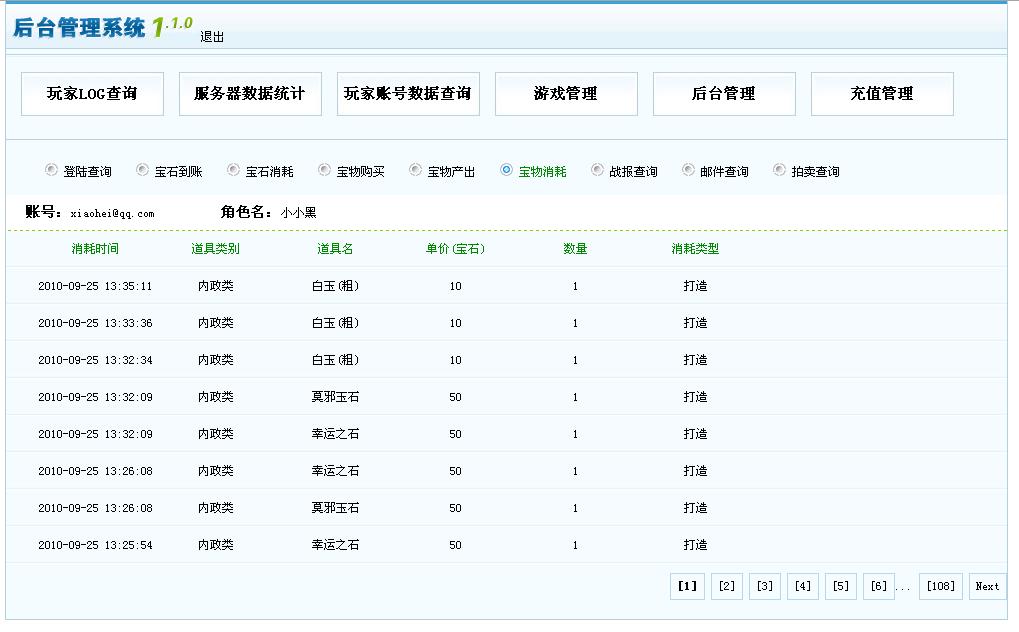Go to page 2 of results
Viewport: 1019px width, 632px height.
point(727,587)
